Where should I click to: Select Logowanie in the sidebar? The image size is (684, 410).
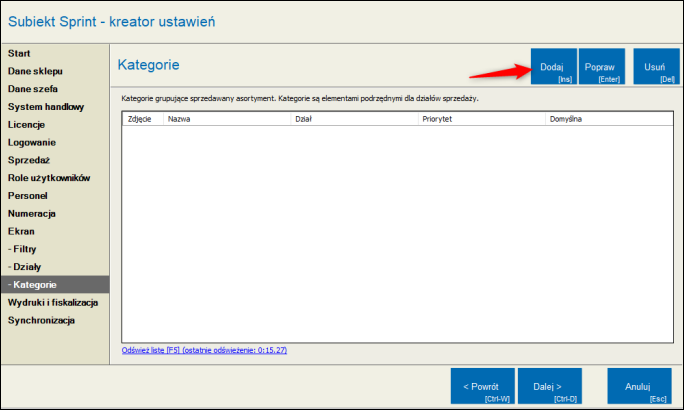(55, 143)
